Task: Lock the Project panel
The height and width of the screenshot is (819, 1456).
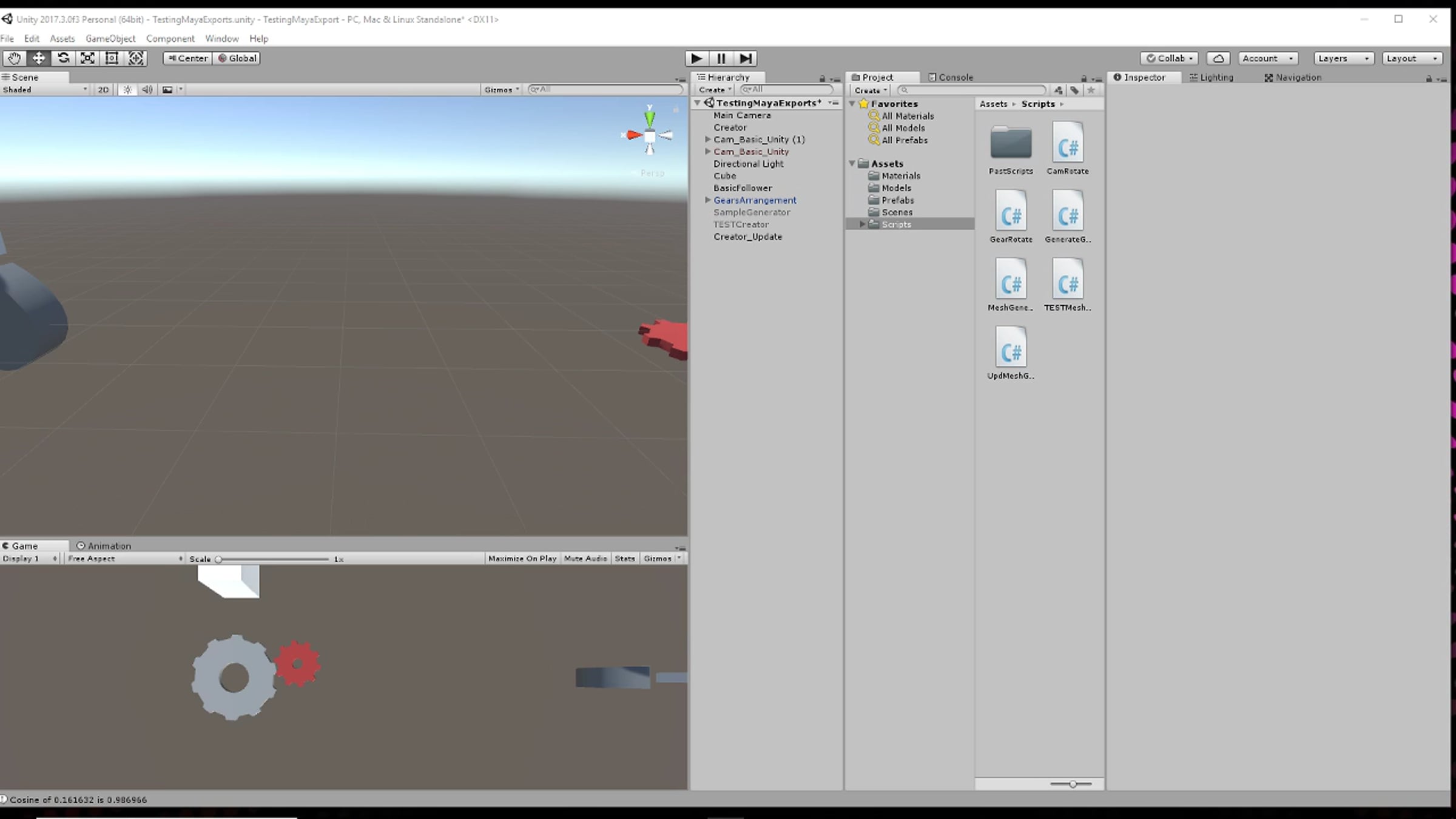Action: click(x=1084, y=78)
